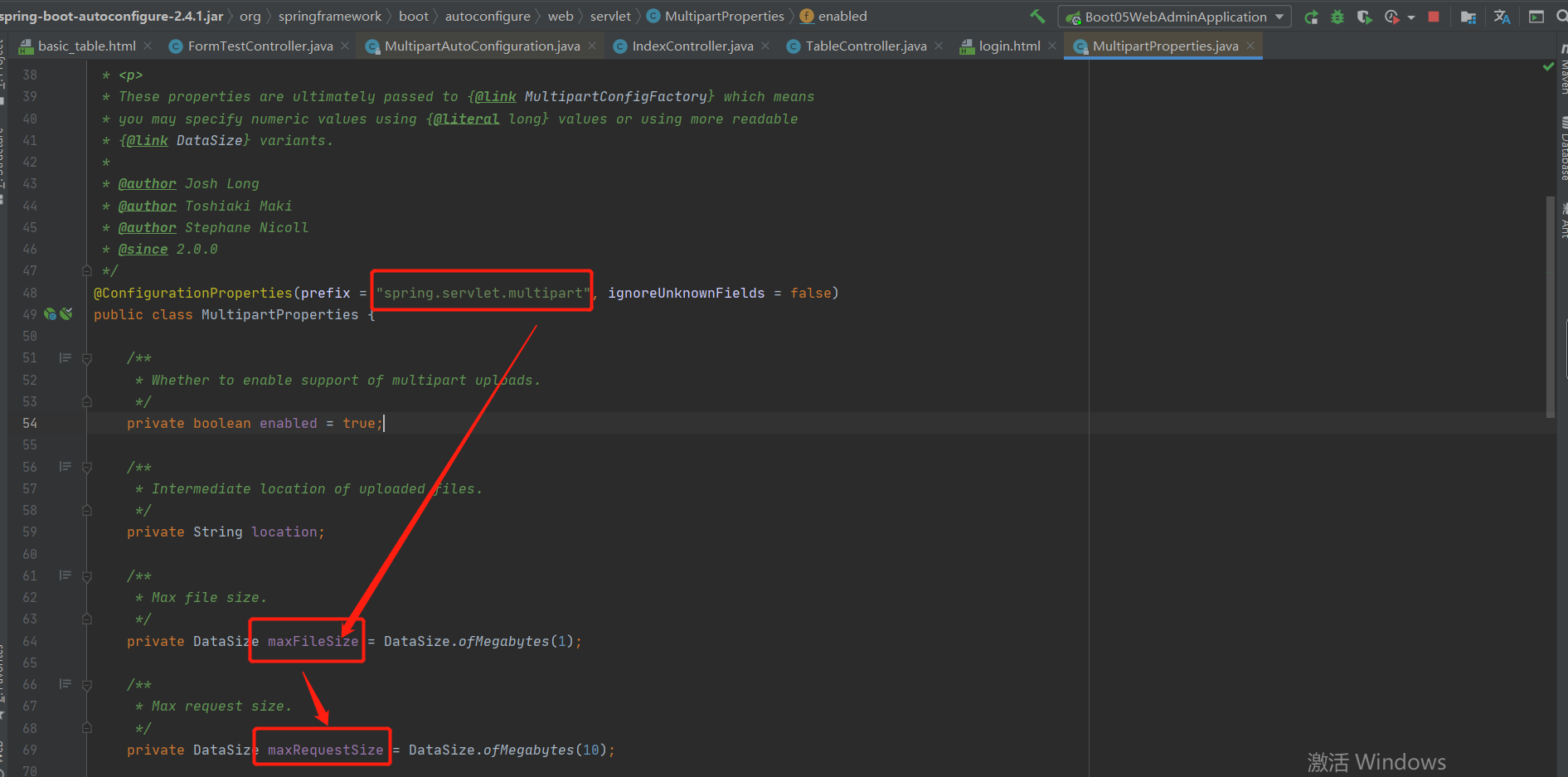Click the servlet breadcrumb segment
1568x777 pixels.
click(x=610, y=17)
